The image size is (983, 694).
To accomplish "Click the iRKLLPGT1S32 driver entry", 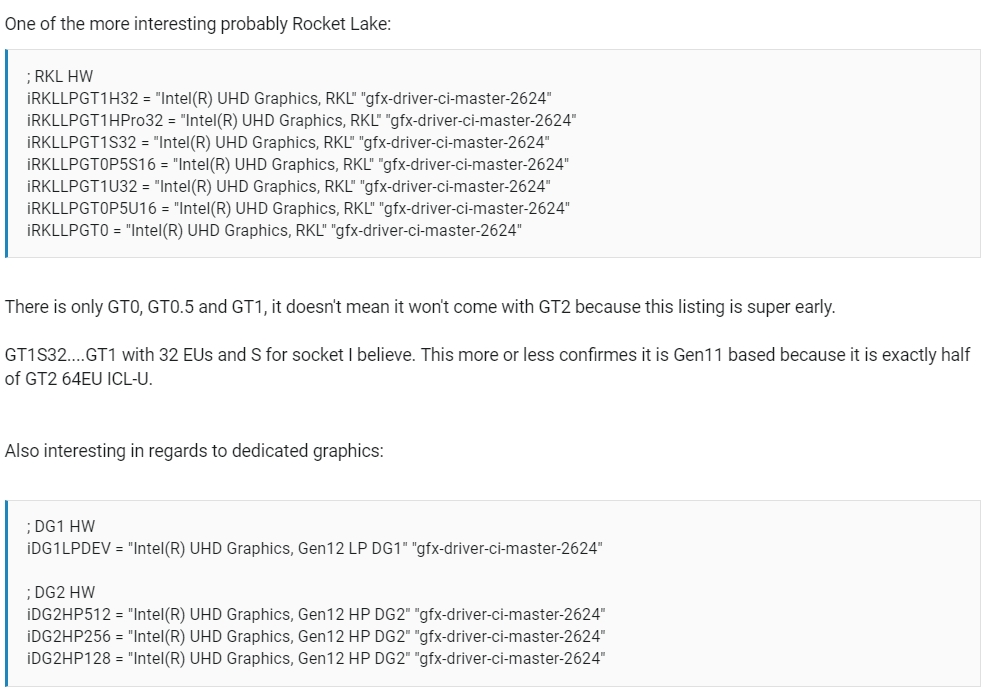I will pos(288,142).
